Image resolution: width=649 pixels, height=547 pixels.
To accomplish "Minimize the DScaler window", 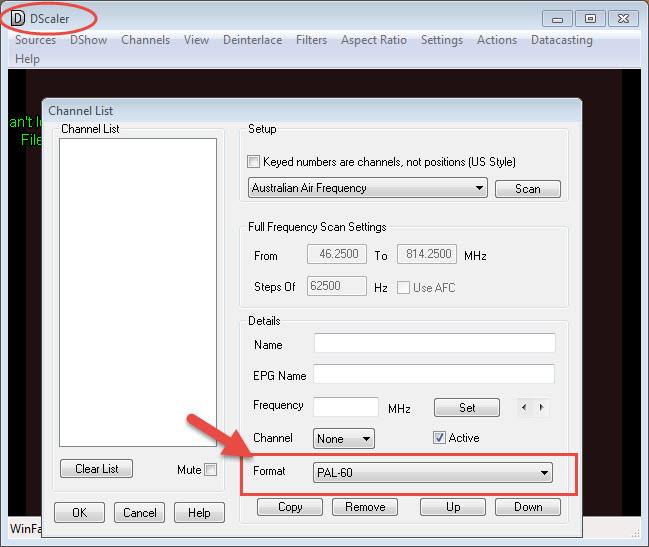I will pos(557,19).
